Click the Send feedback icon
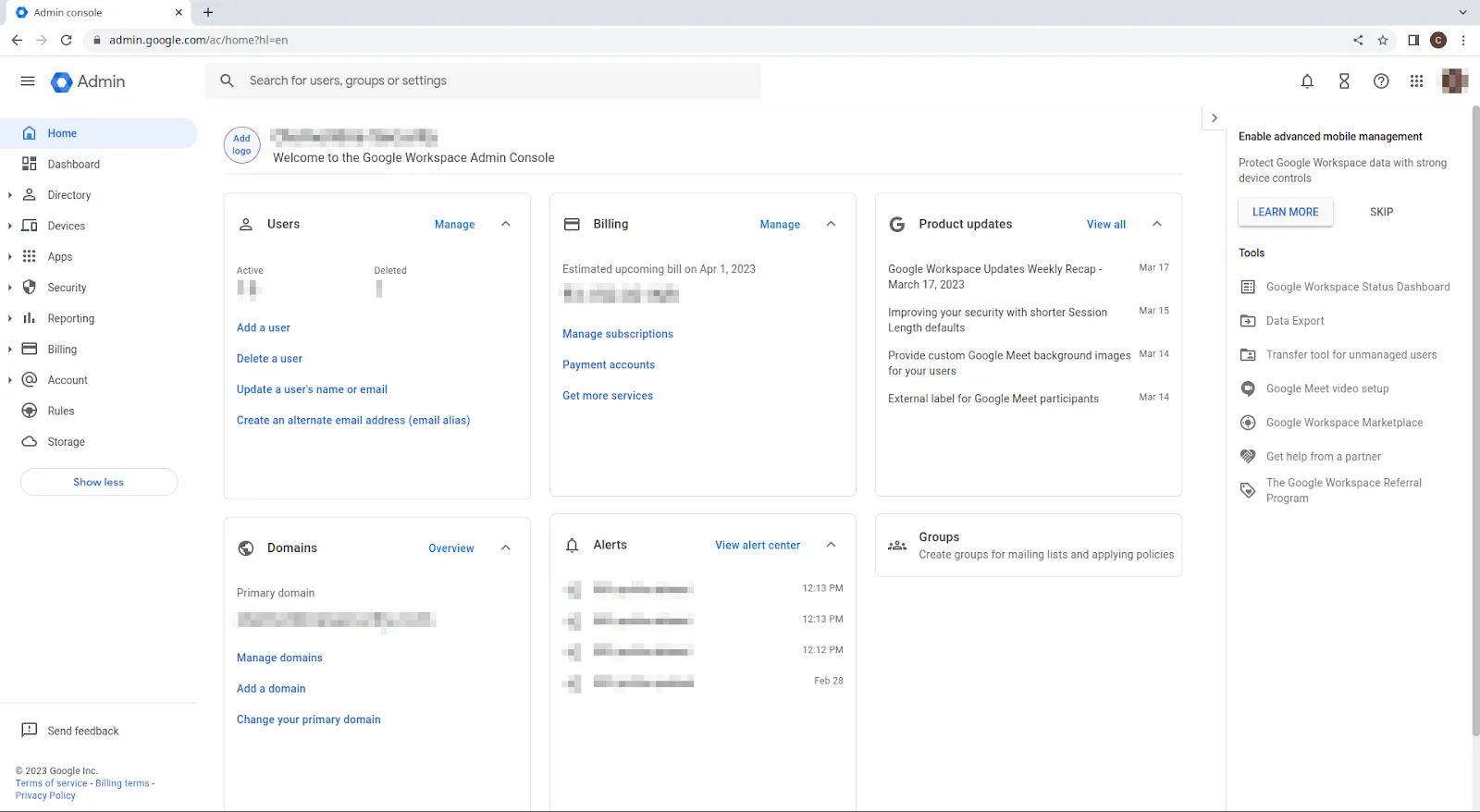 (29, 731)
